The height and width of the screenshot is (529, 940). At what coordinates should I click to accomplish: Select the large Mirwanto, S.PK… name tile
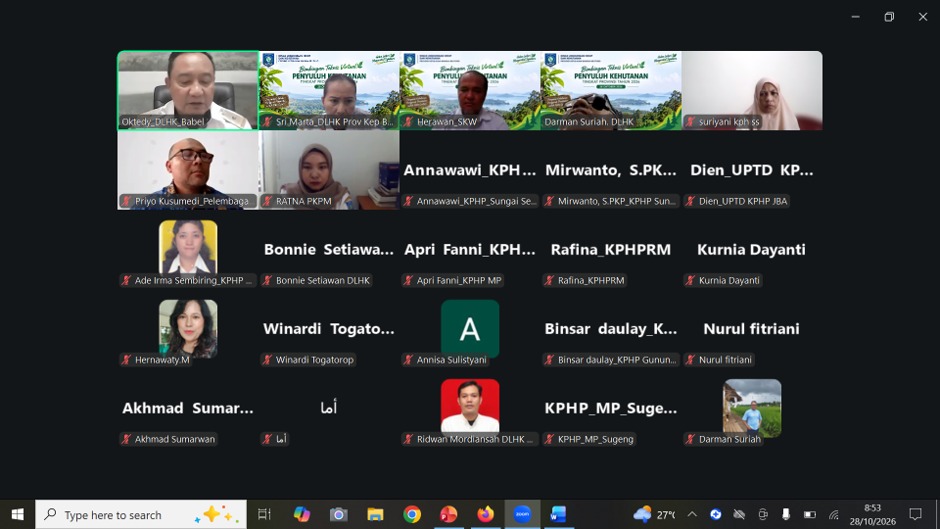coord(610,170)
